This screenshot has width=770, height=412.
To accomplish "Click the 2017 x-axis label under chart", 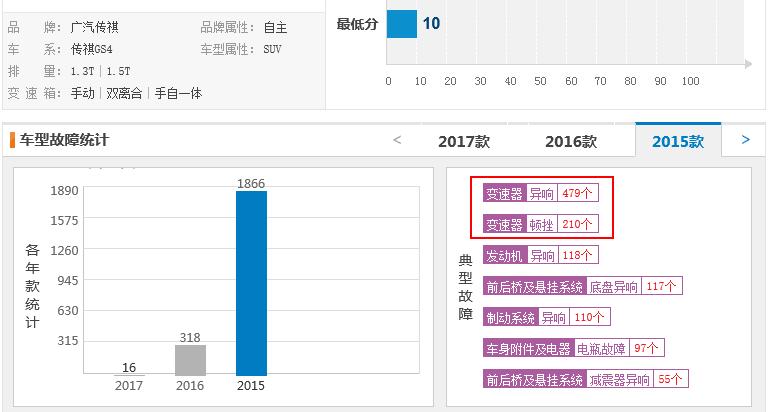I will pos(129,385).
